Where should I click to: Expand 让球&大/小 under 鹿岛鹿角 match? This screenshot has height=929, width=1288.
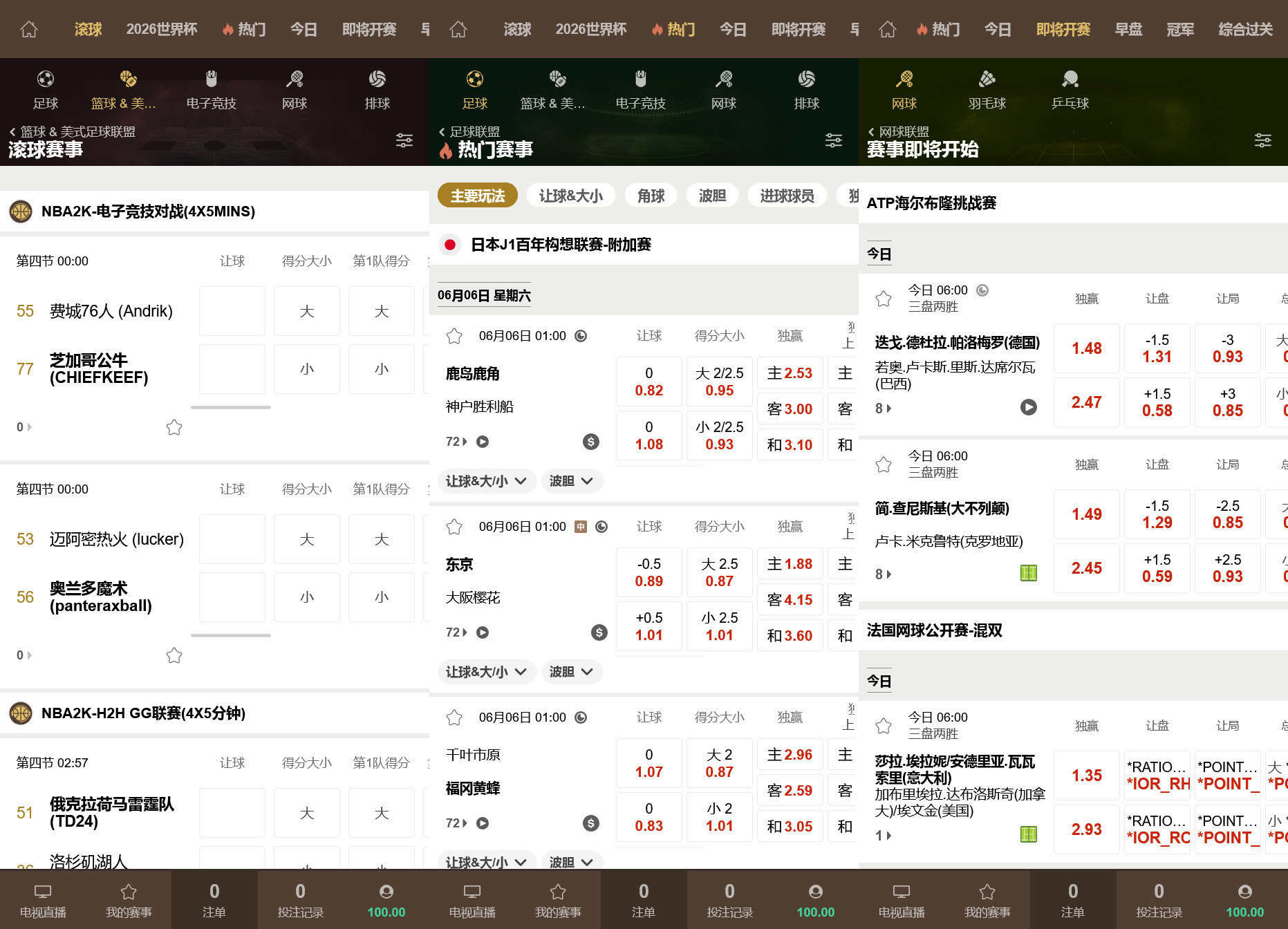click(486, 481)
